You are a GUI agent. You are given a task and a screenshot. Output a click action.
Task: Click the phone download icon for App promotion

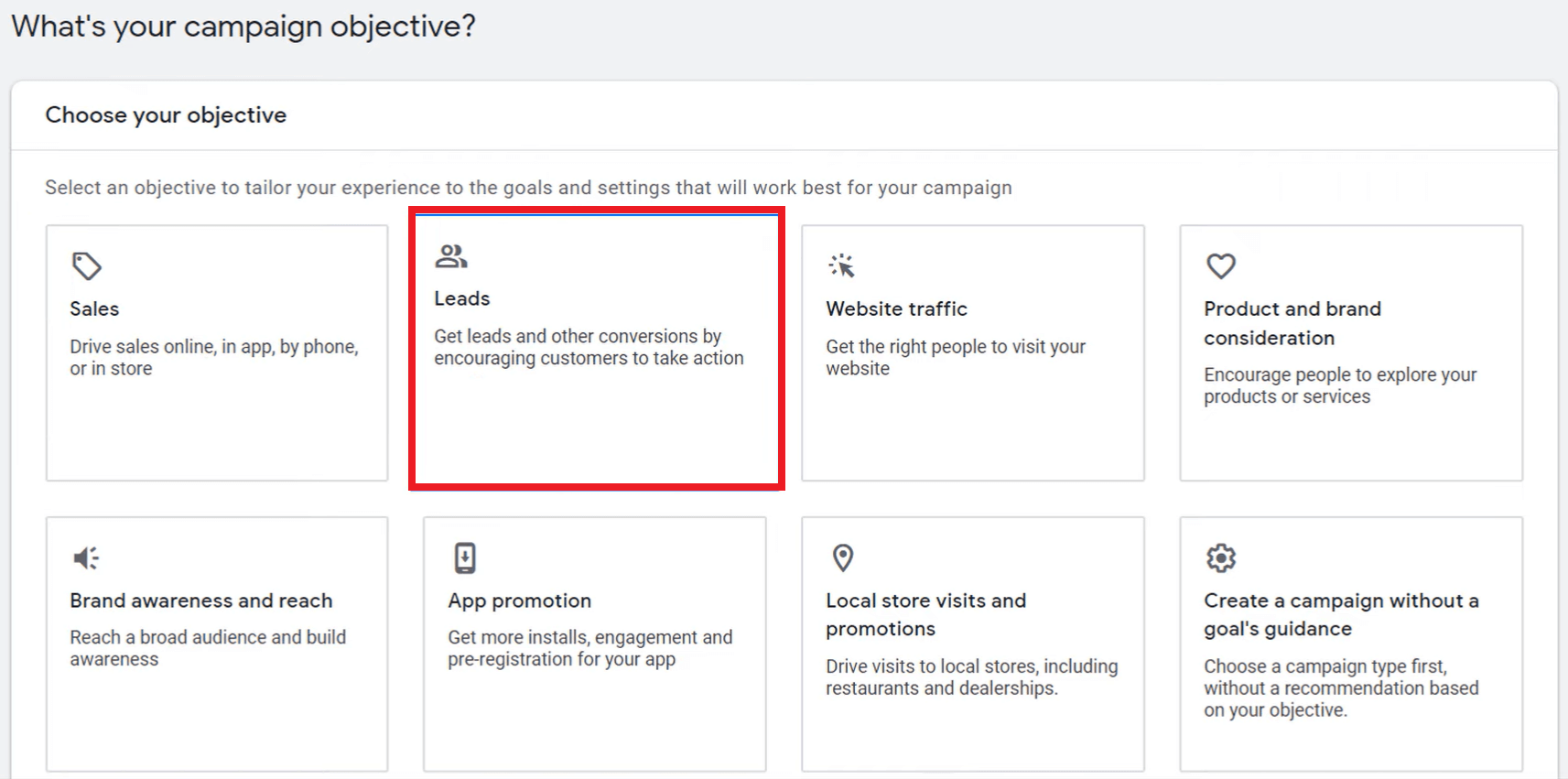tap(465, 557)
